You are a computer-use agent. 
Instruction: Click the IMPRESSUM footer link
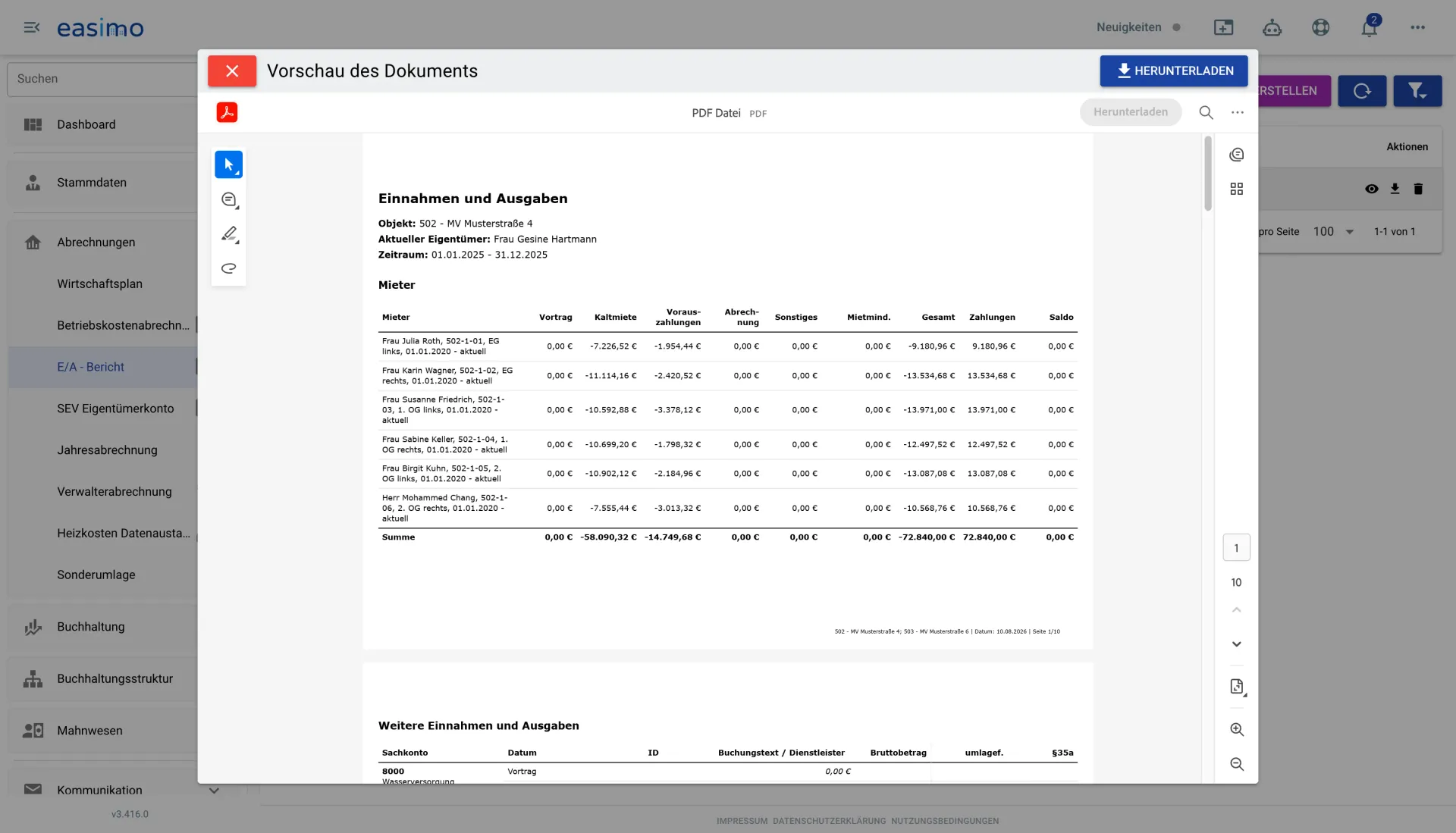[x=742, y=821]
